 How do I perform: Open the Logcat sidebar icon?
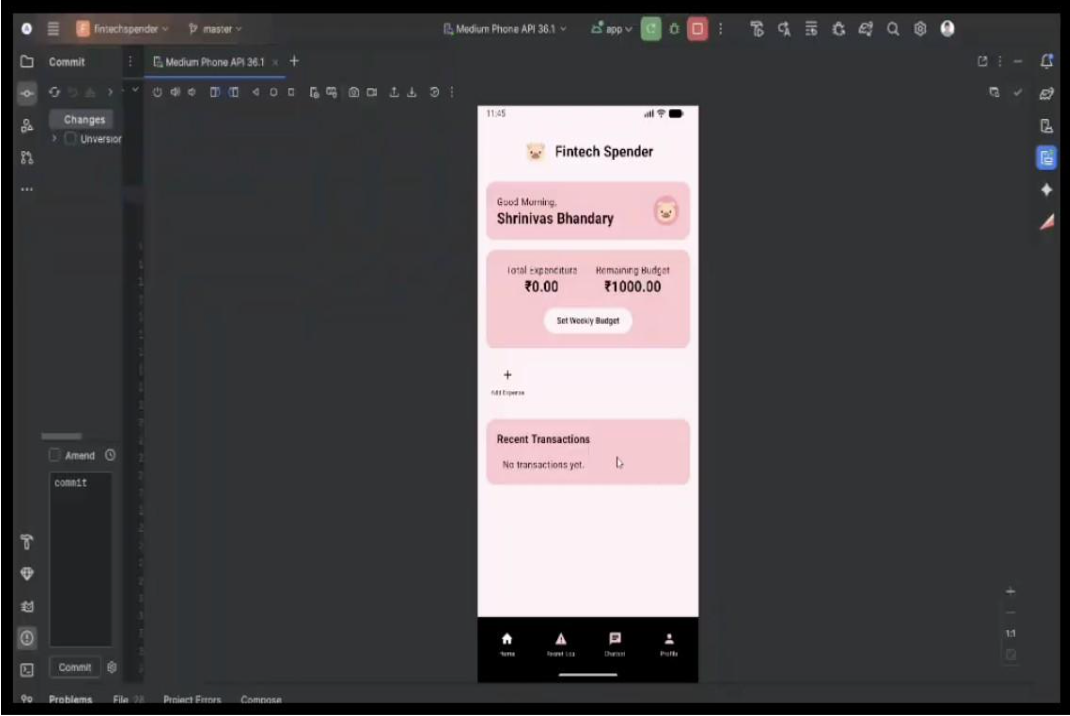click(27, 606)
